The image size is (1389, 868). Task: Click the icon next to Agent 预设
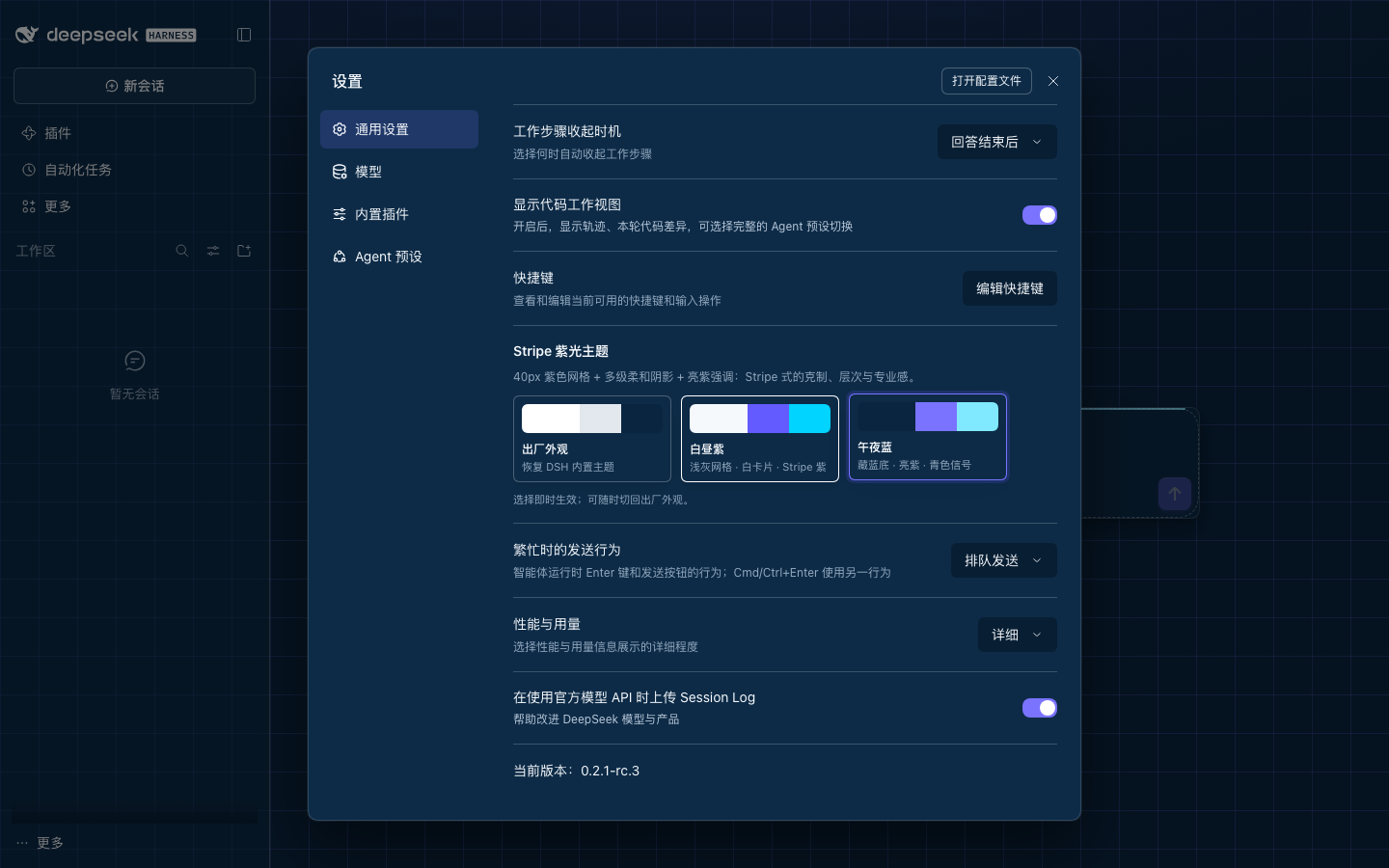point(340,257)
